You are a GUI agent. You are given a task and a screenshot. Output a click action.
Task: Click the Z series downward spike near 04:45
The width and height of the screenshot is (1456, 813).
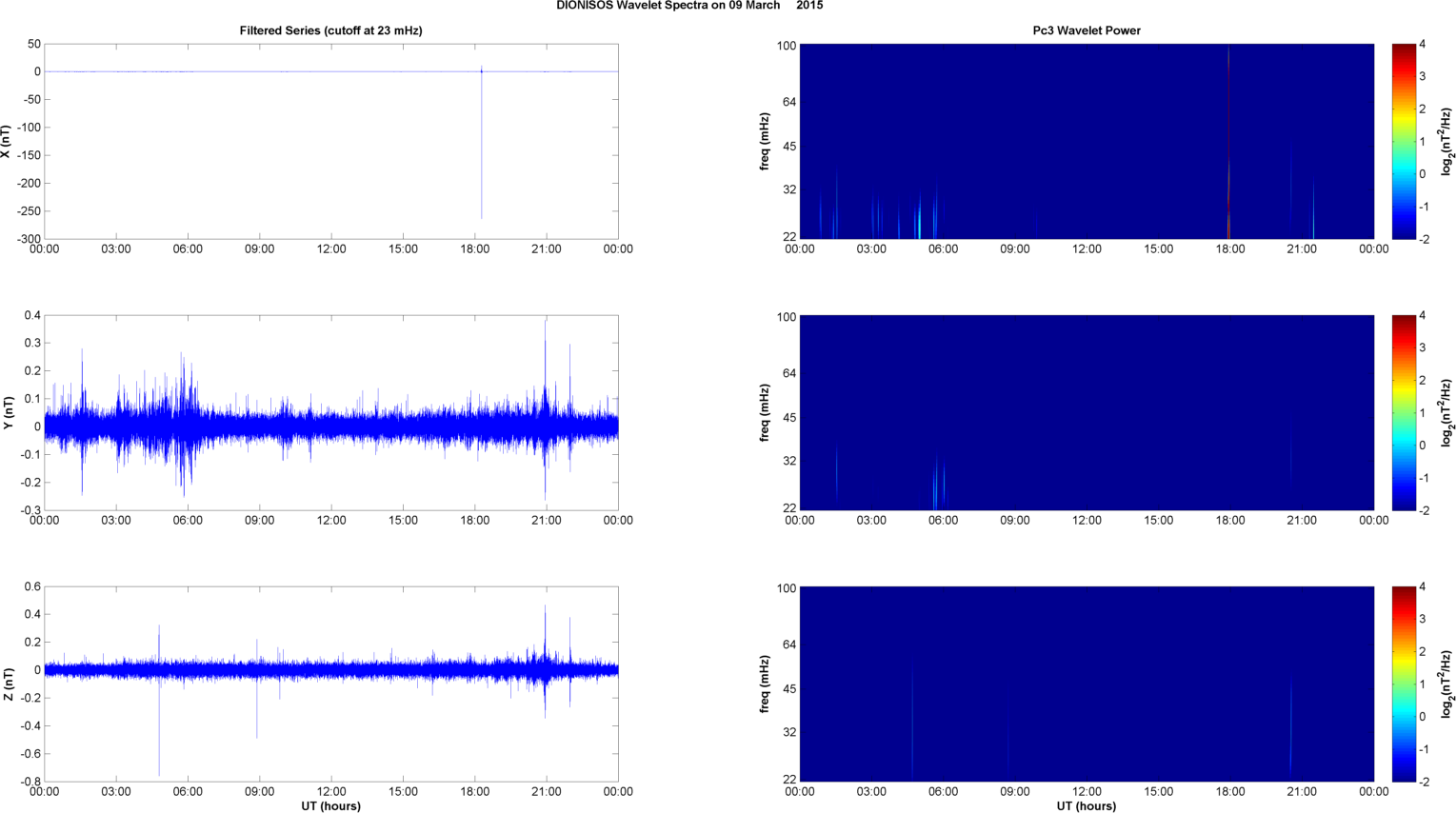click(x=159, y=724)
